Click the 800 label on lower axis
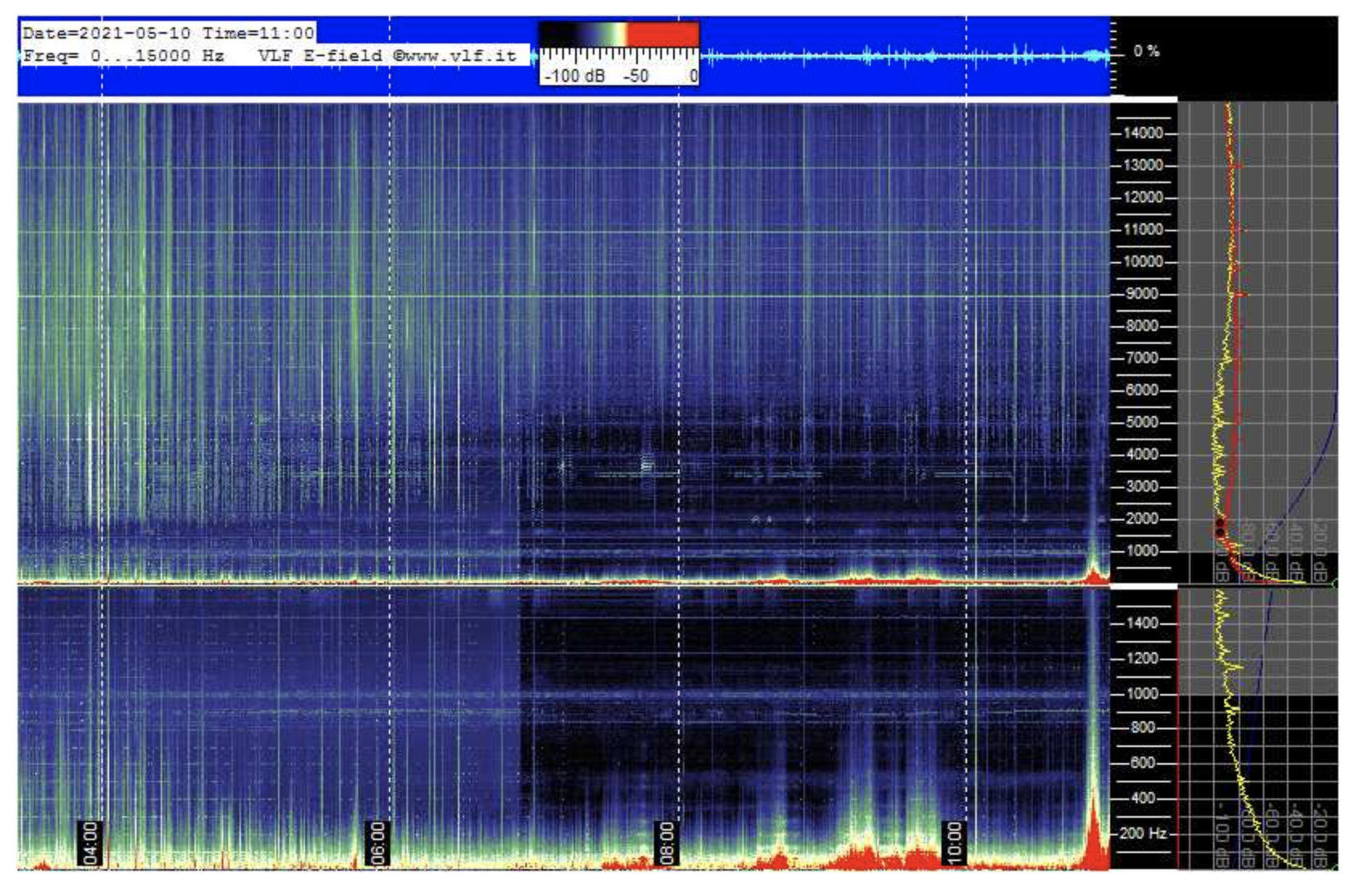1372x890 pixels. tap(1144, 728)
